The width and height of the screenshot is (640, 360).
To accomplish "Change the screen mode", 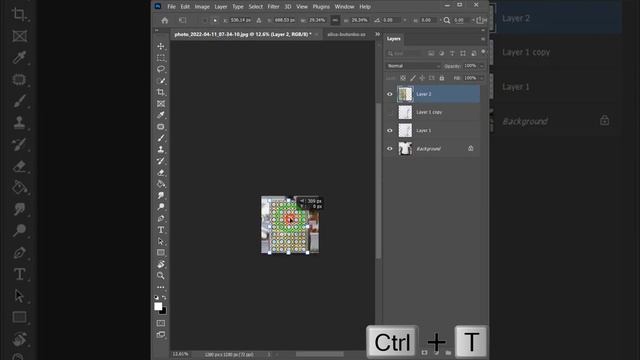I will (161, 335).
